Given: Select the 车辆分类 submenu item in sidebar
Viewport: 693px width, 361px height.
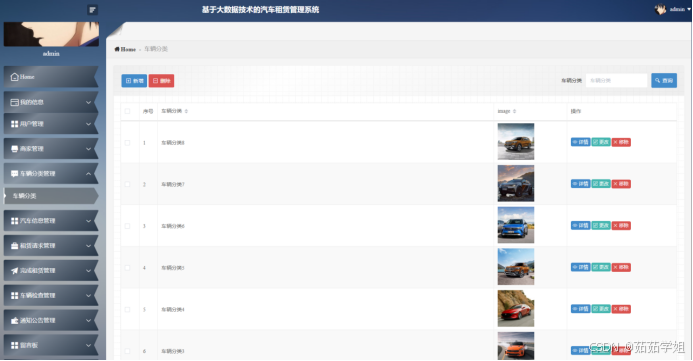Looking at the screenshot, I should (51, 196).
